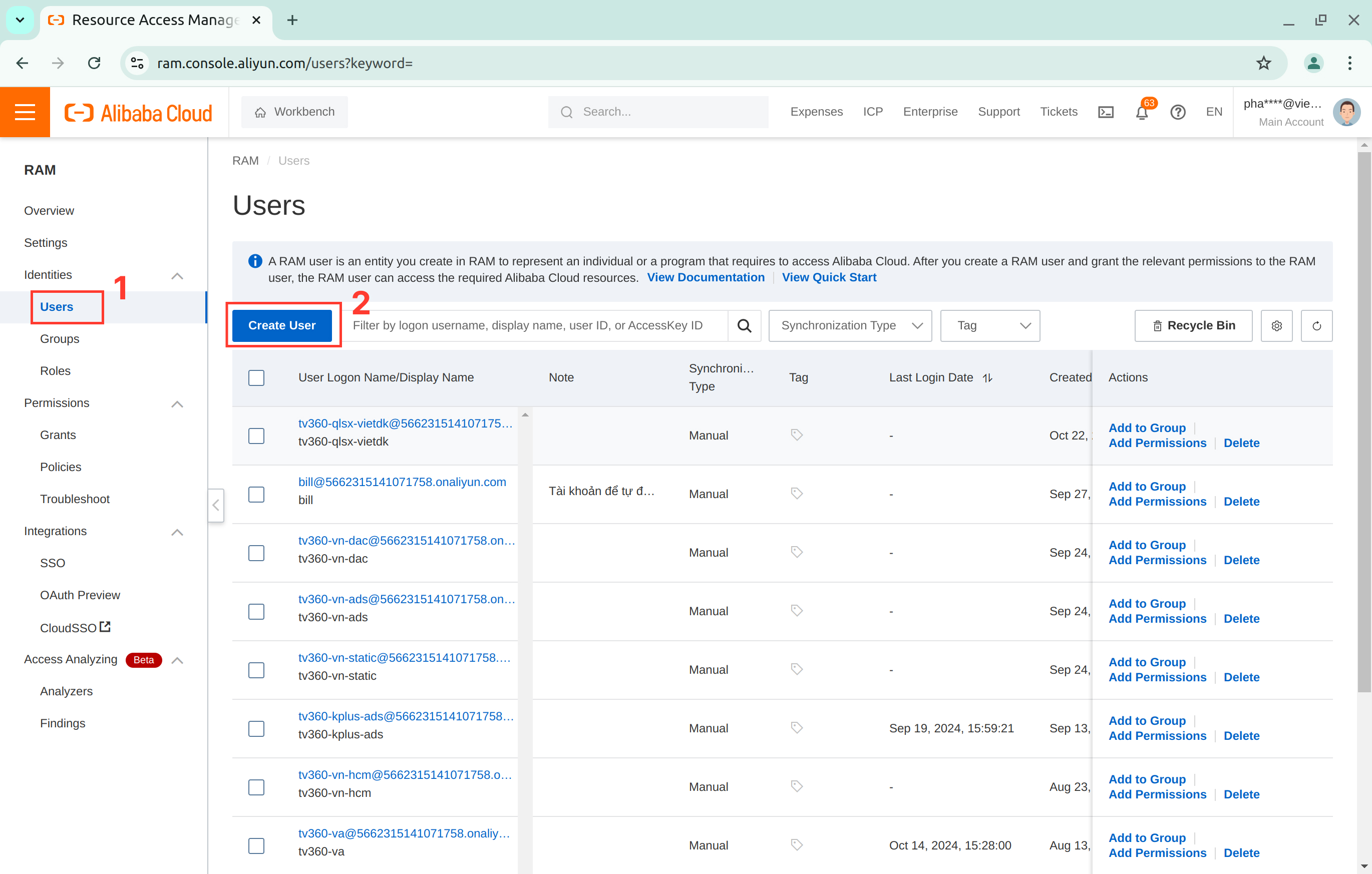The height and width of the screenshot is (874, 1372).
Task: Open notifications bell with 63 badge
Action: (x=1142, y=112)
